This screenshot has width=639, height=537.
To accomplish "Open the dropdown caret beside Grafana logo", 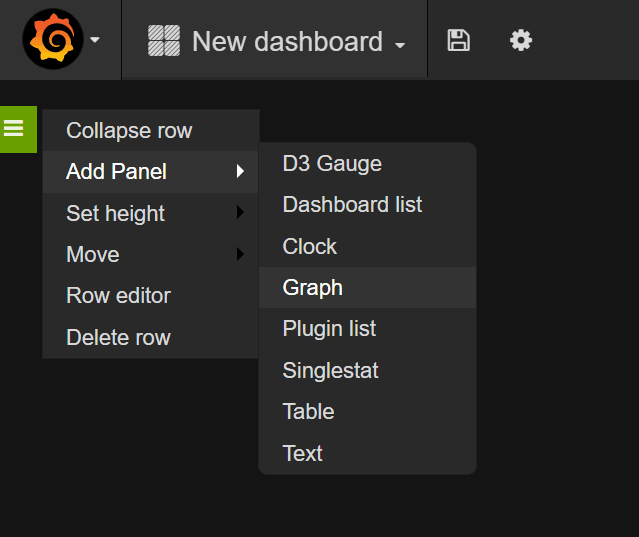I will pos(95,40).
